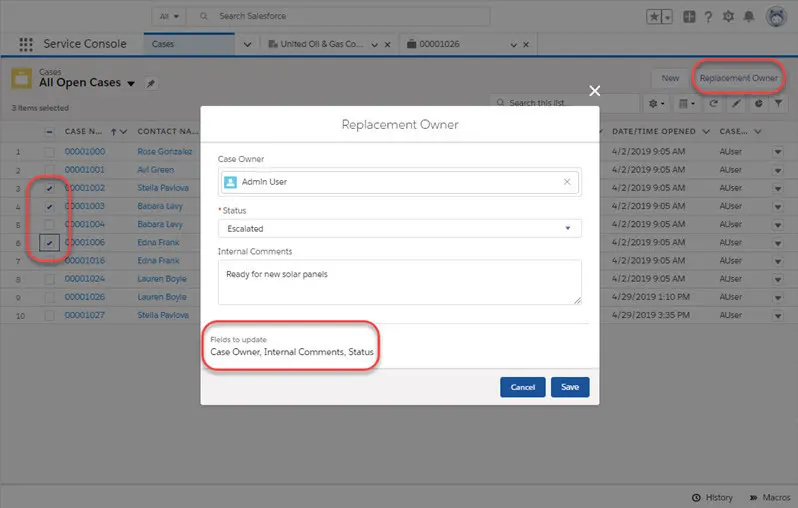Toggle checkbox for case 00001024
Screen dimensions: 798x508
click(x=49, y=279)
